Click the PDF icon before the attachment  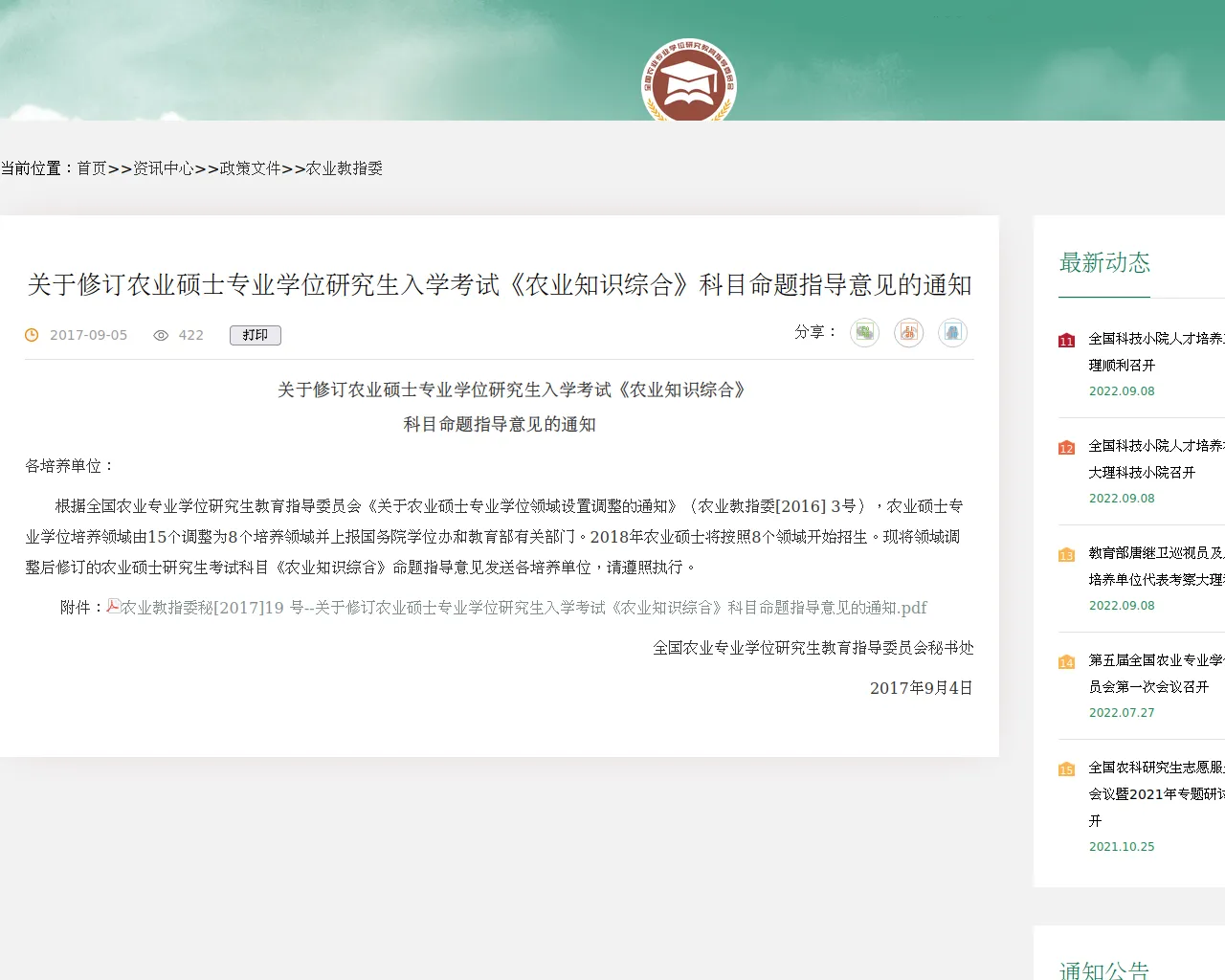point(113,606)
